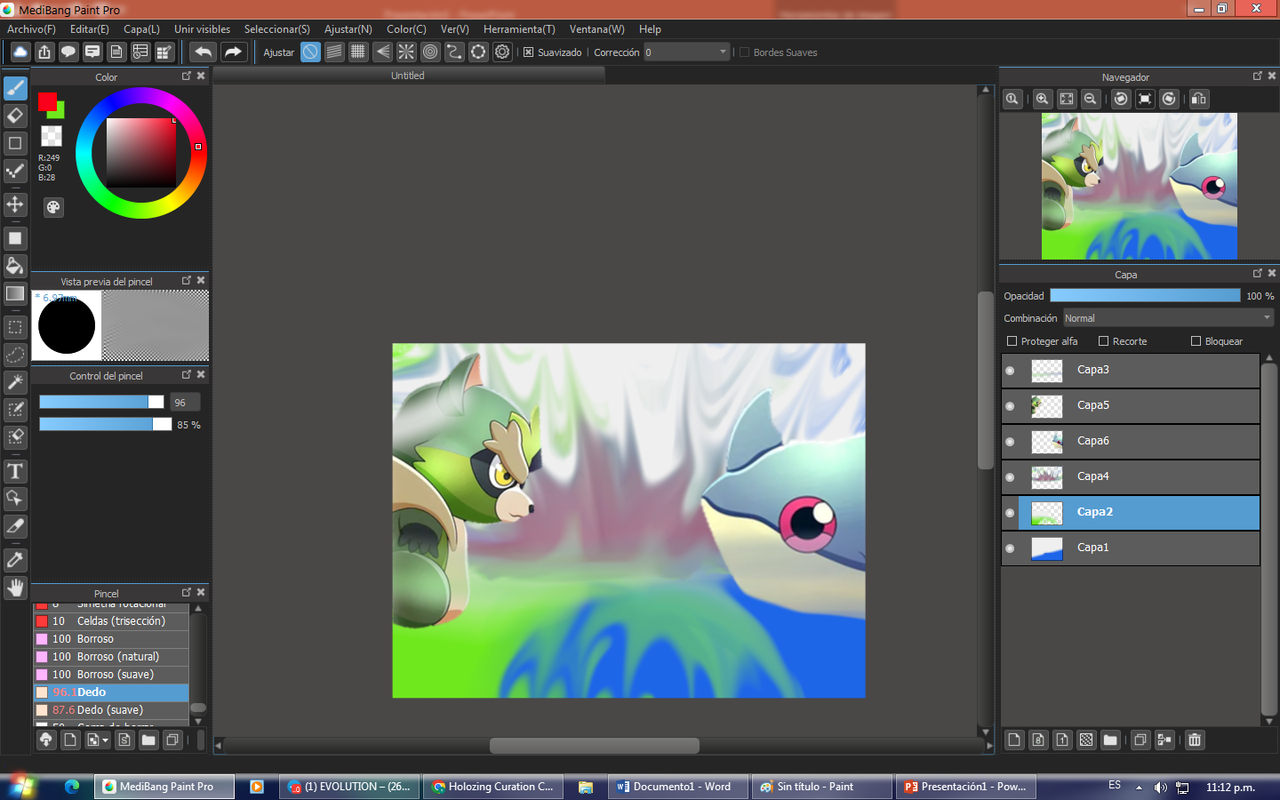The image size is (1280, 800).
Task: Adjust the brush size slider
Action: click(x=101, y=402)
